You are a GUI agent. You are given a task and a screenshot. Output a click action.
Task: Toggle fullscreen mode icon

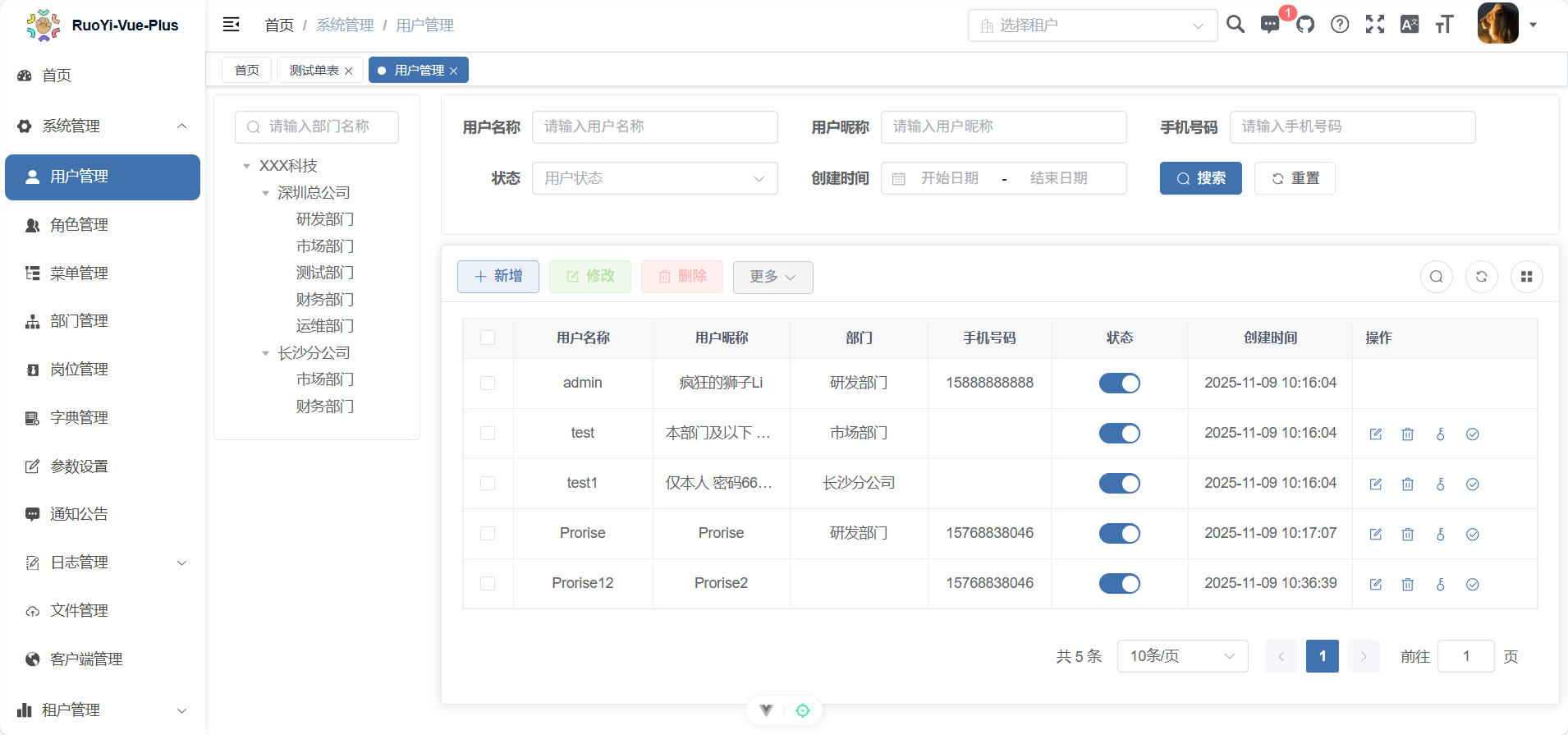tap(1375, 25)
